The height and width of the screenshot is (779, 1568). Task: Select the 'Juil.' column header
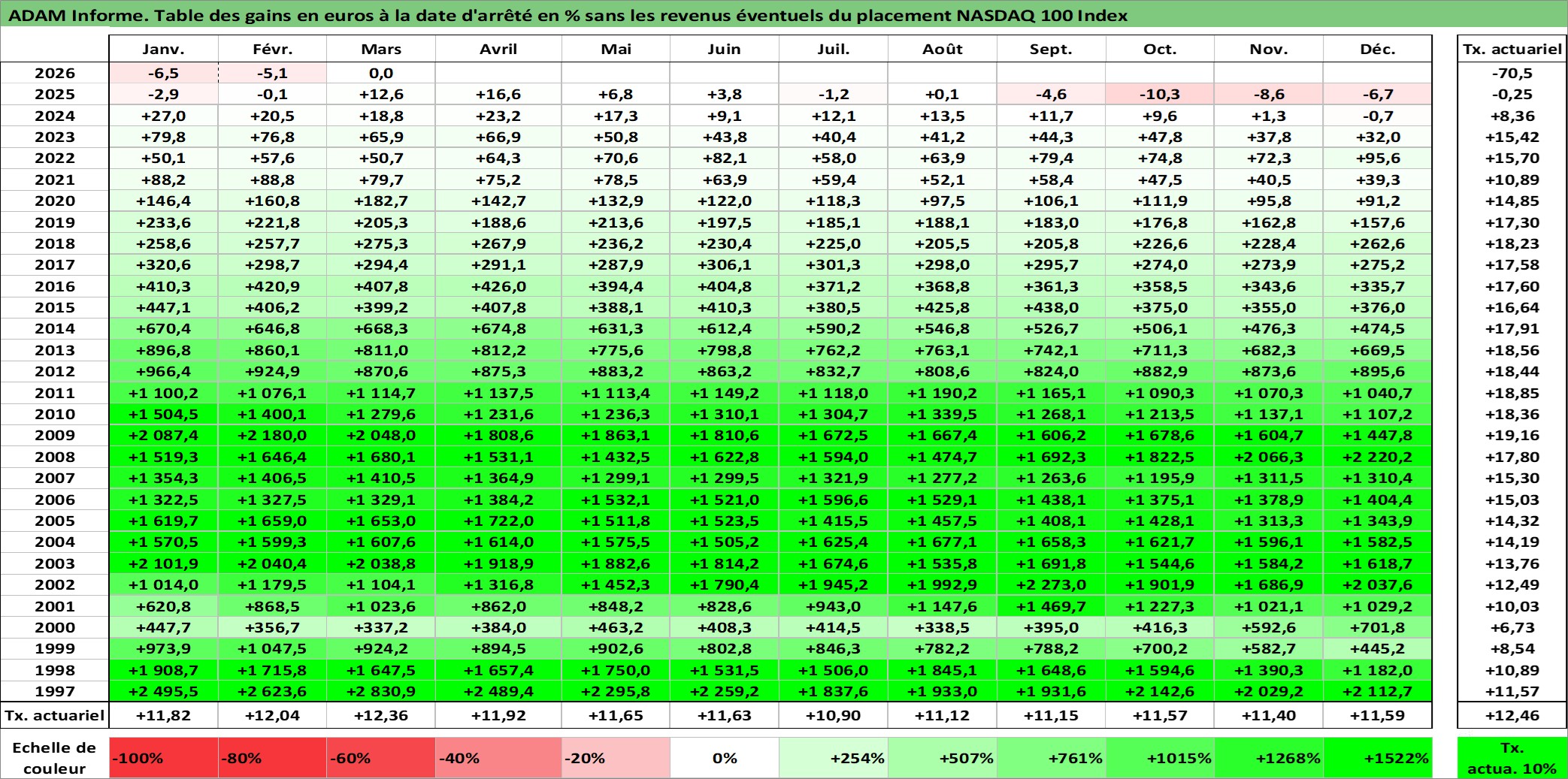tap(833, 49)
